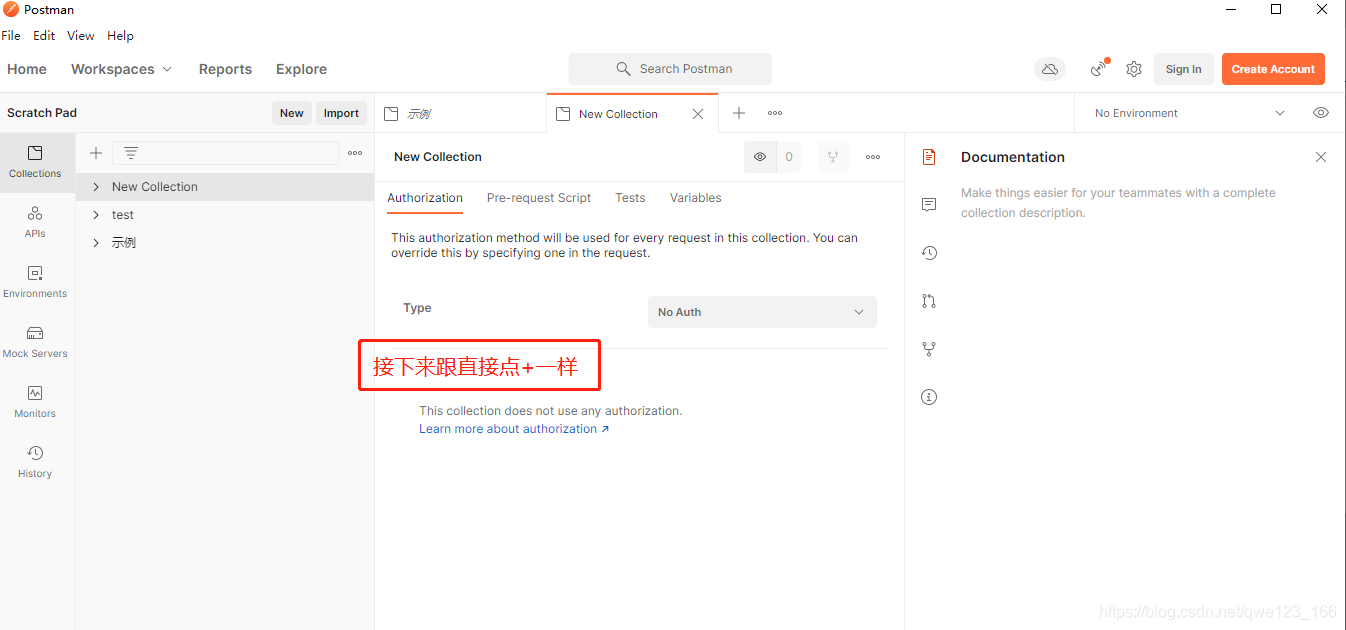
Task: Open New Collection header more actions ellipsis
Action: coord(873,157)
